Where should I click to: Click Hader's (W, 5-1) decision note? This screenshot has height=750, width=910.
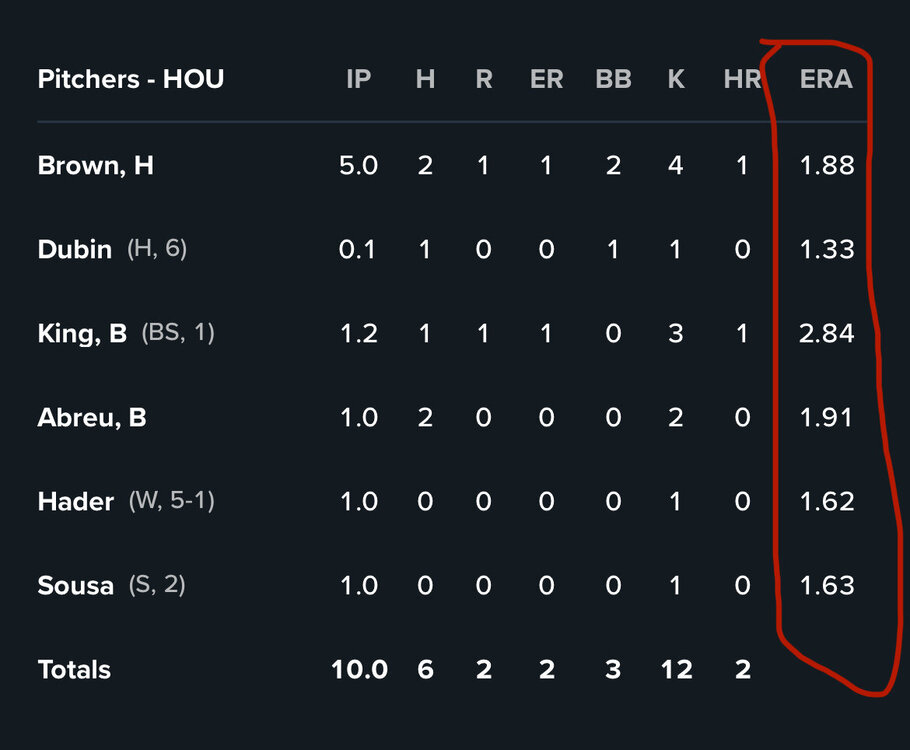click(172, 500)
